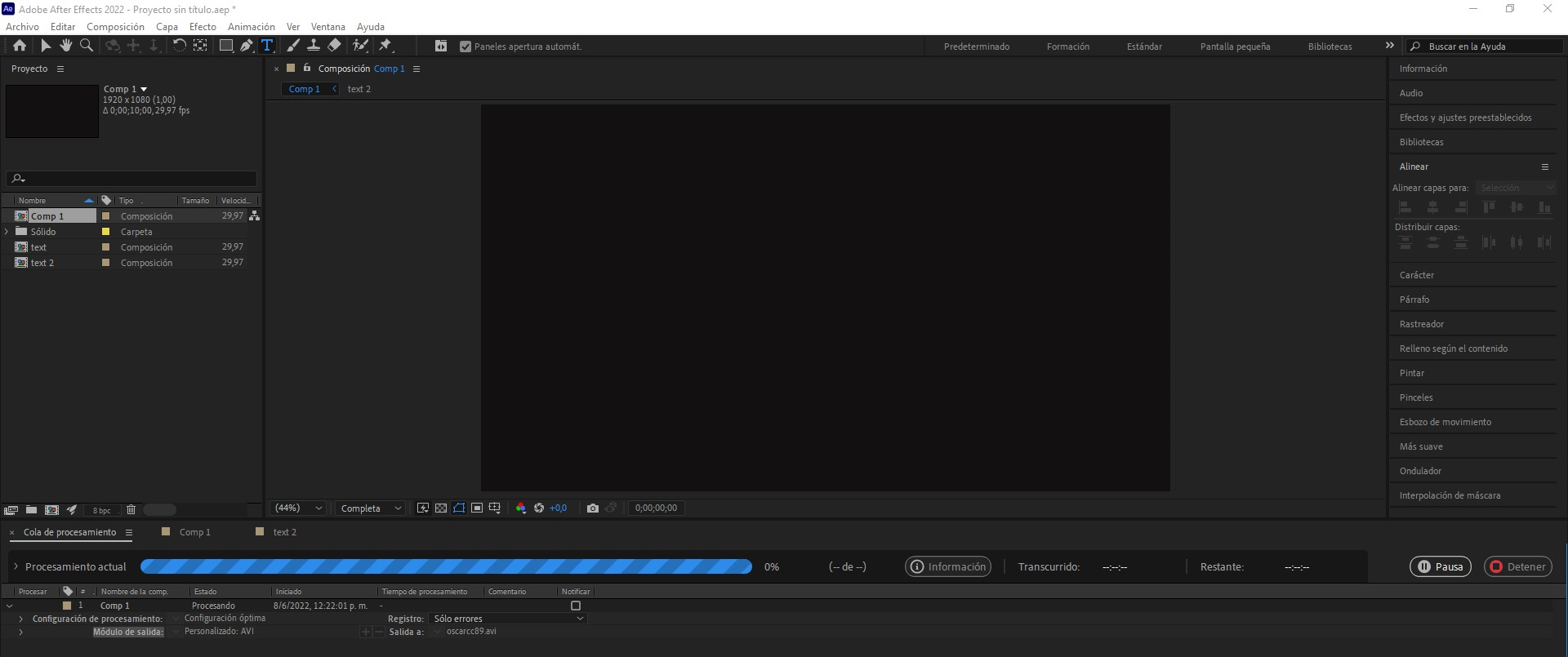Open output file link oscarcc89.avi

[471, 632]
